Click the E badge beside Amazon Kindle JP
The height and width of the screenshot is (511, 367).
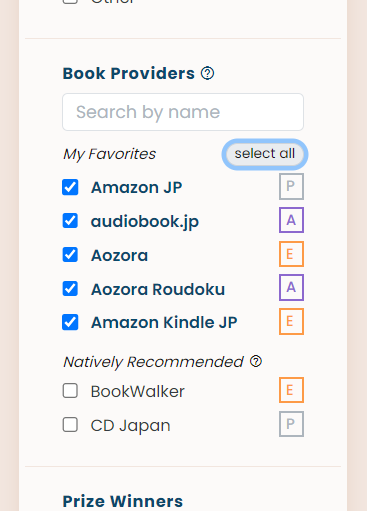(x=291, y=321)
